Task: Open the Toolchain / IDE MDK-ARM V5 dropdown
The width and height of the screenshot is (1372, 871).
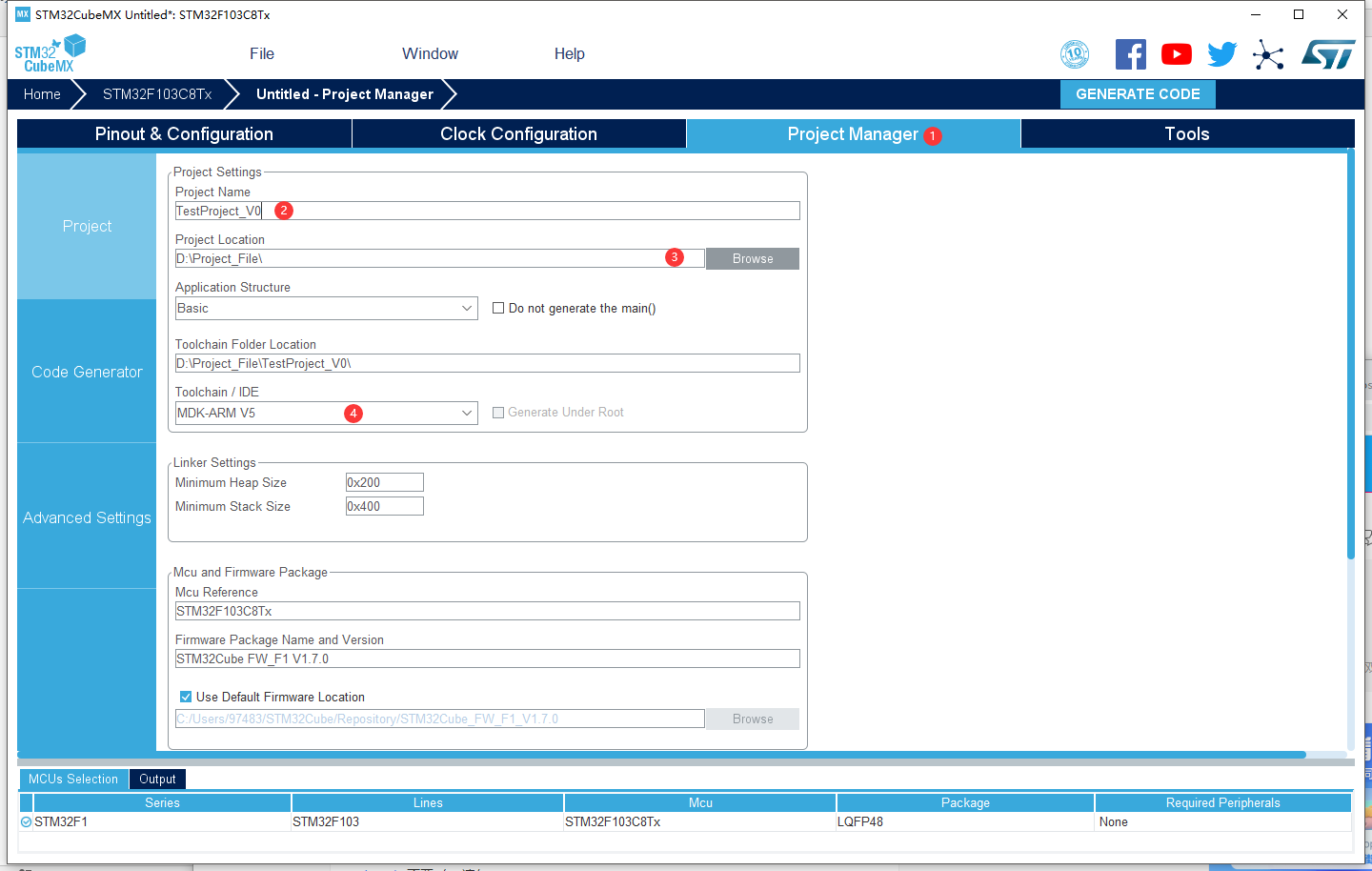Action: 326,413
